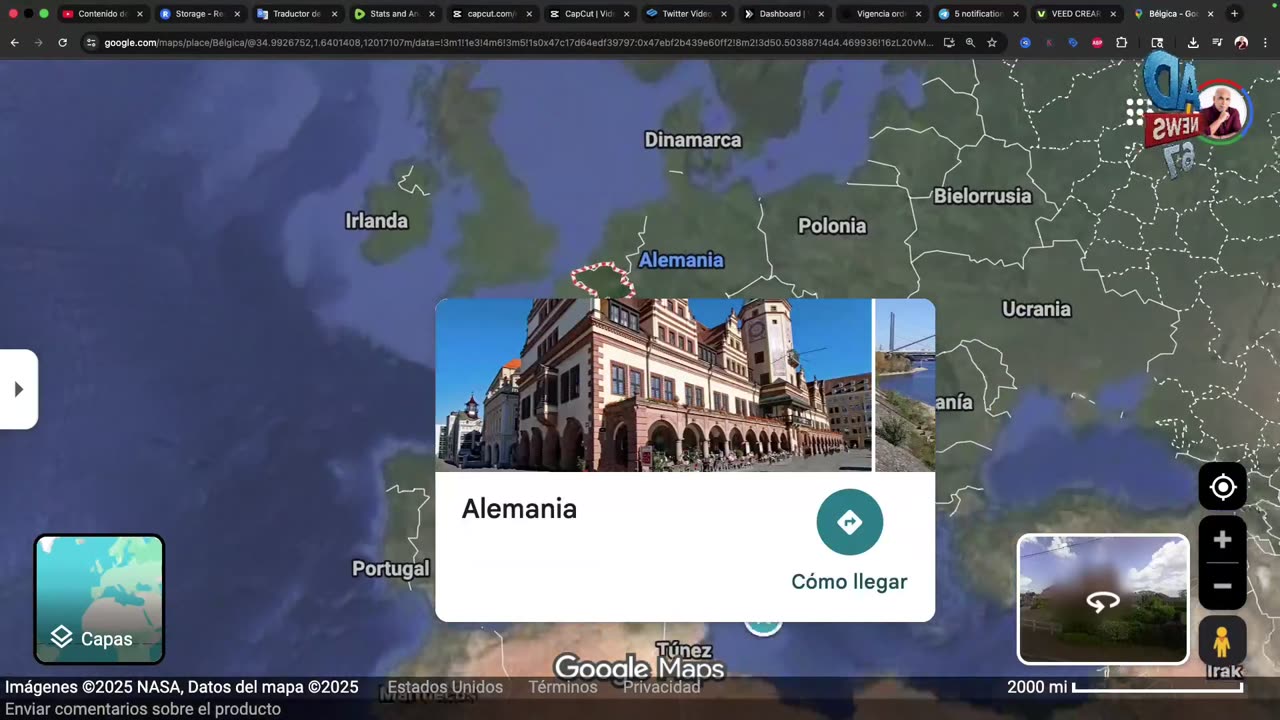The image size is (1280, 720).
Task: Click the blue Alemania map label
Action: (681, 260)
